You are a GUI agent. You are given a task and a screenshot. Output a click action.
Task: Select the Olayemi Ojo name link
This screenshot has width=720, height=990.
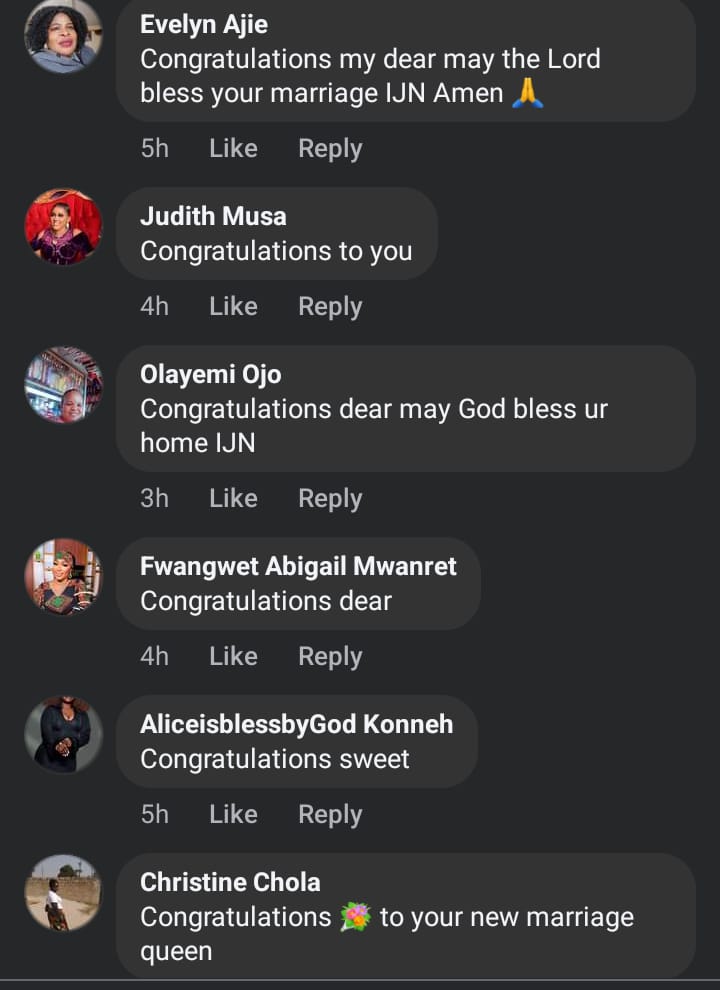(x=211, y=375)
